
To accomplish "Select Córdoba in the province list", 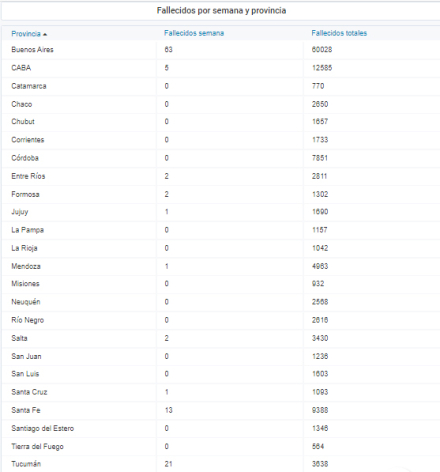I will tap(25, 158).
